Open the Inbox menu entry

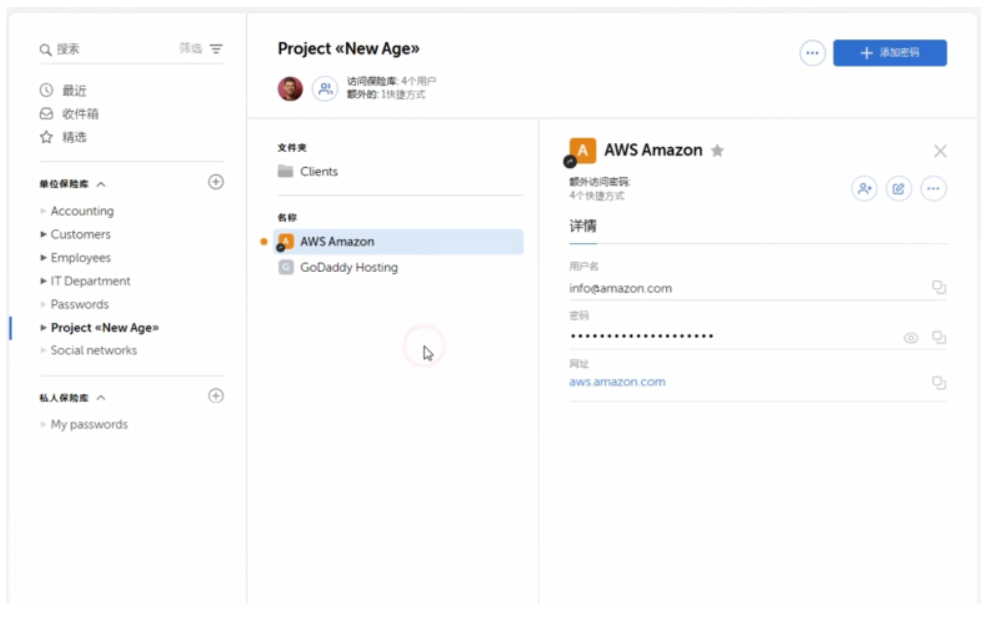click(x=80, y=114)
